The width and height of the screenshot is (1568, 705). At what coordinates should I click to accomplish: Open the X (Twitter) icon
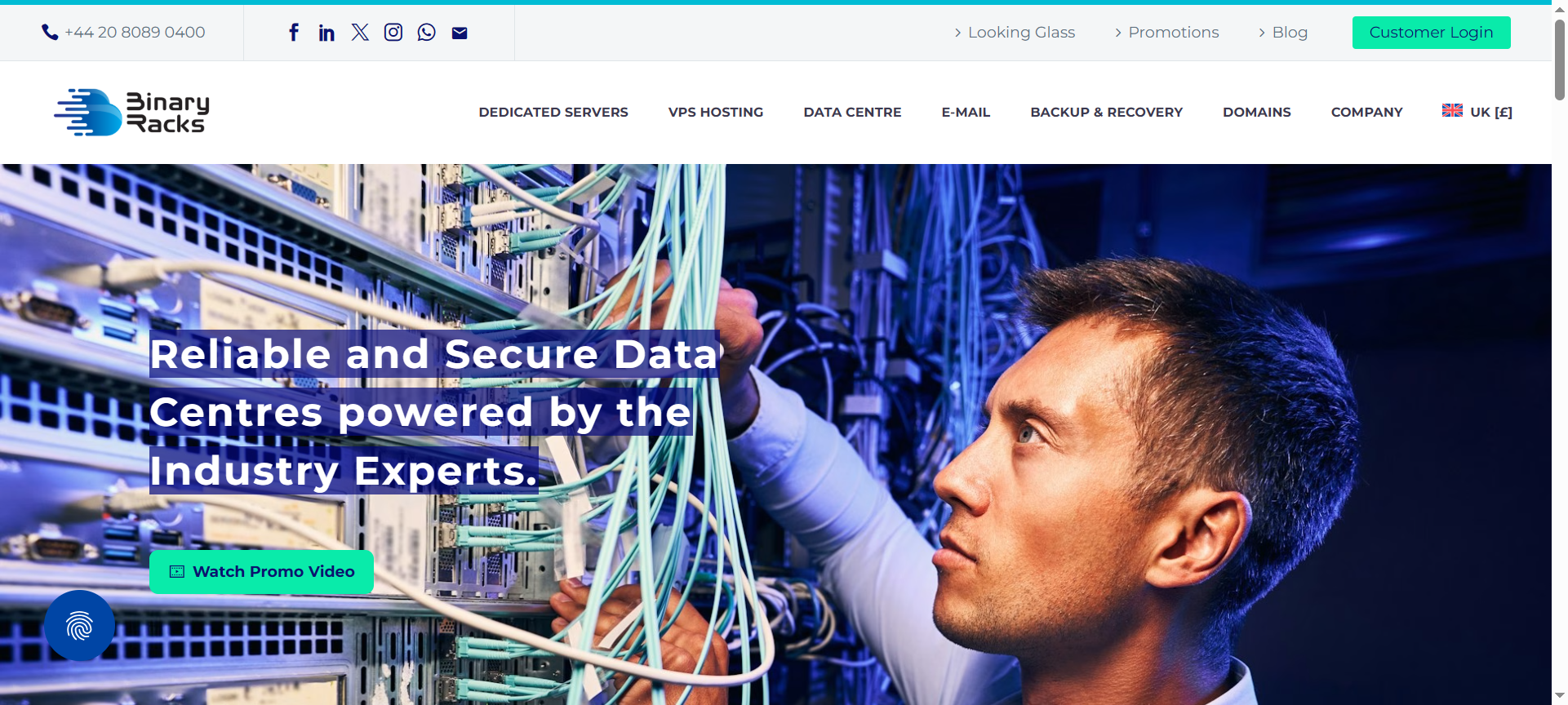tap(360, 33)
